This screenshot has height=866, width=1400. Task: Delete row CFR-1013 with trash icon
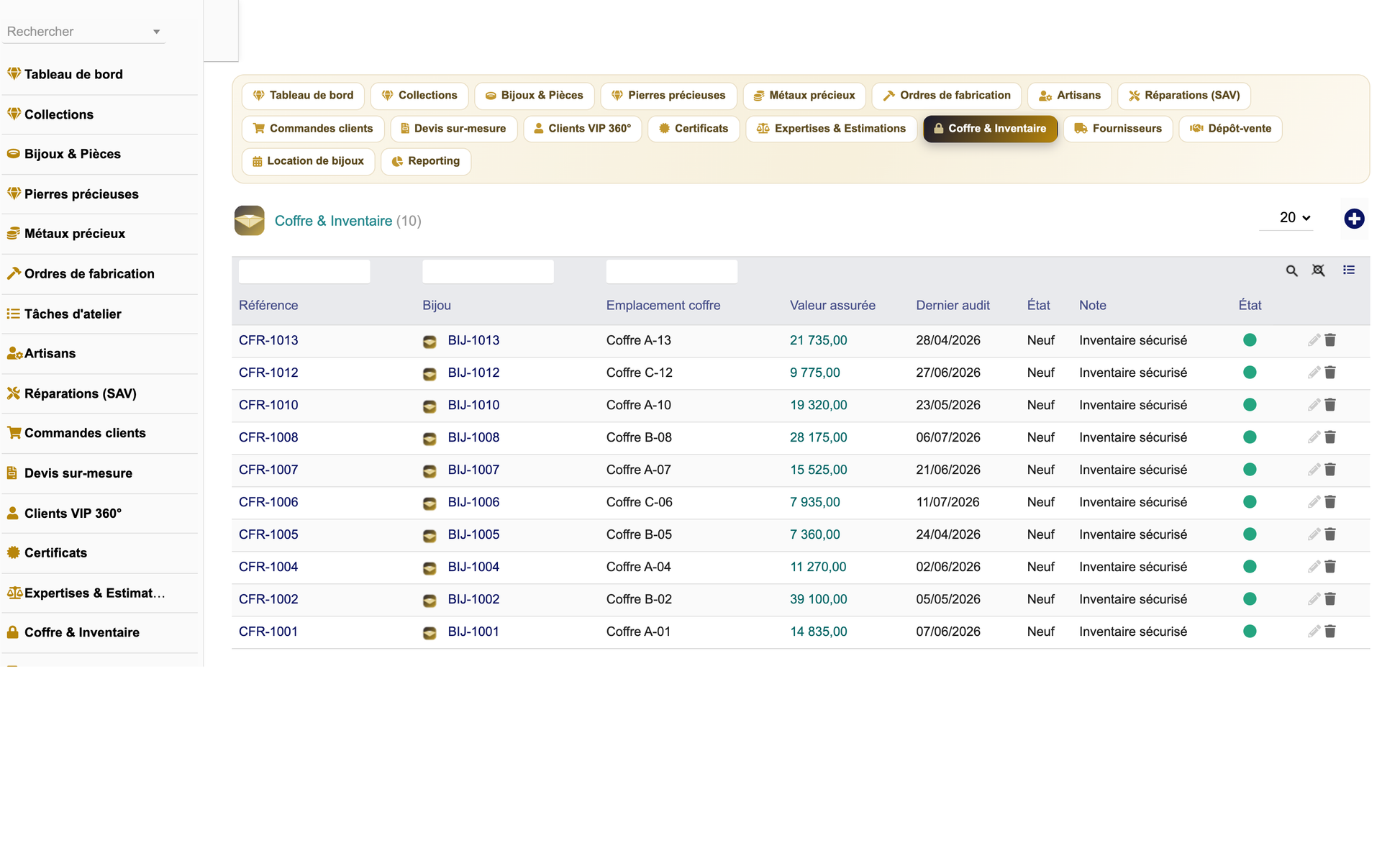pos(1330,340)
